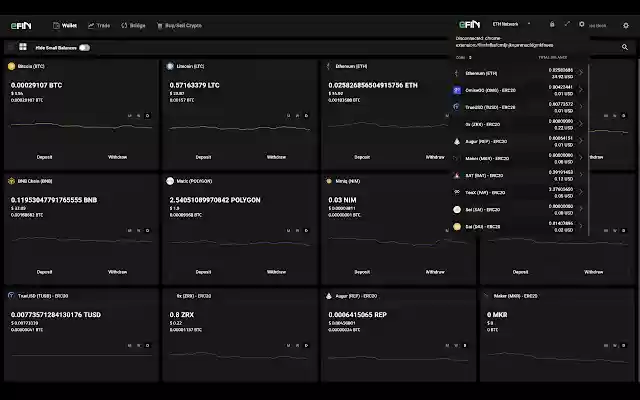This screenshot has height=400, width=640.
Task: Click the 0.00029107 BTC balance
Action: coord(36,85)
